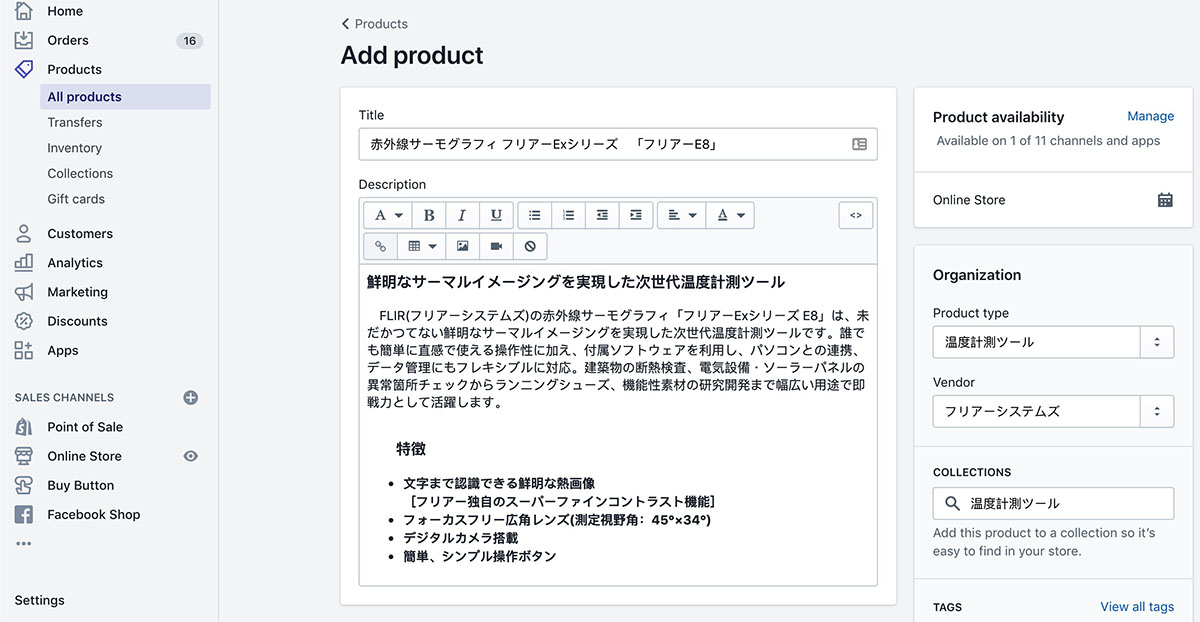
Task: Click the Vendor text field
Action: [x=1036, y=411]
